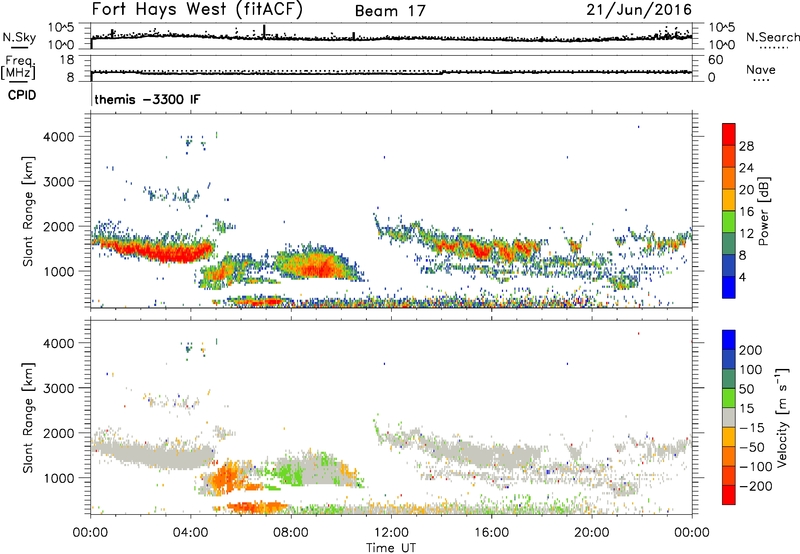This screenshot has width=800, height=554.
Task: Click '4000' tick on power panel
Action: 58,137
